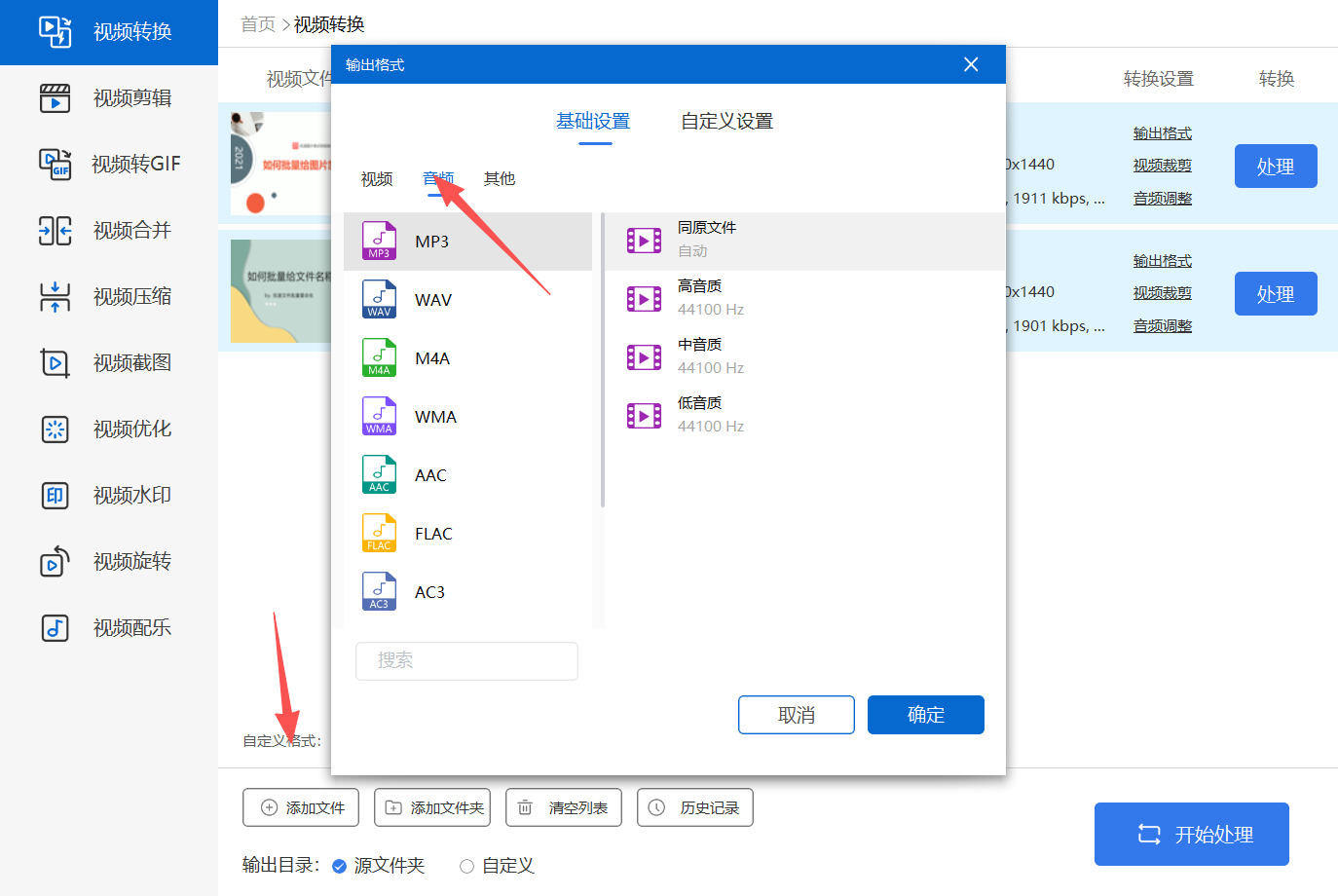Open the 视频优化 sidebar item
This screenshot has width=1338, height=896.
[109, 429]
